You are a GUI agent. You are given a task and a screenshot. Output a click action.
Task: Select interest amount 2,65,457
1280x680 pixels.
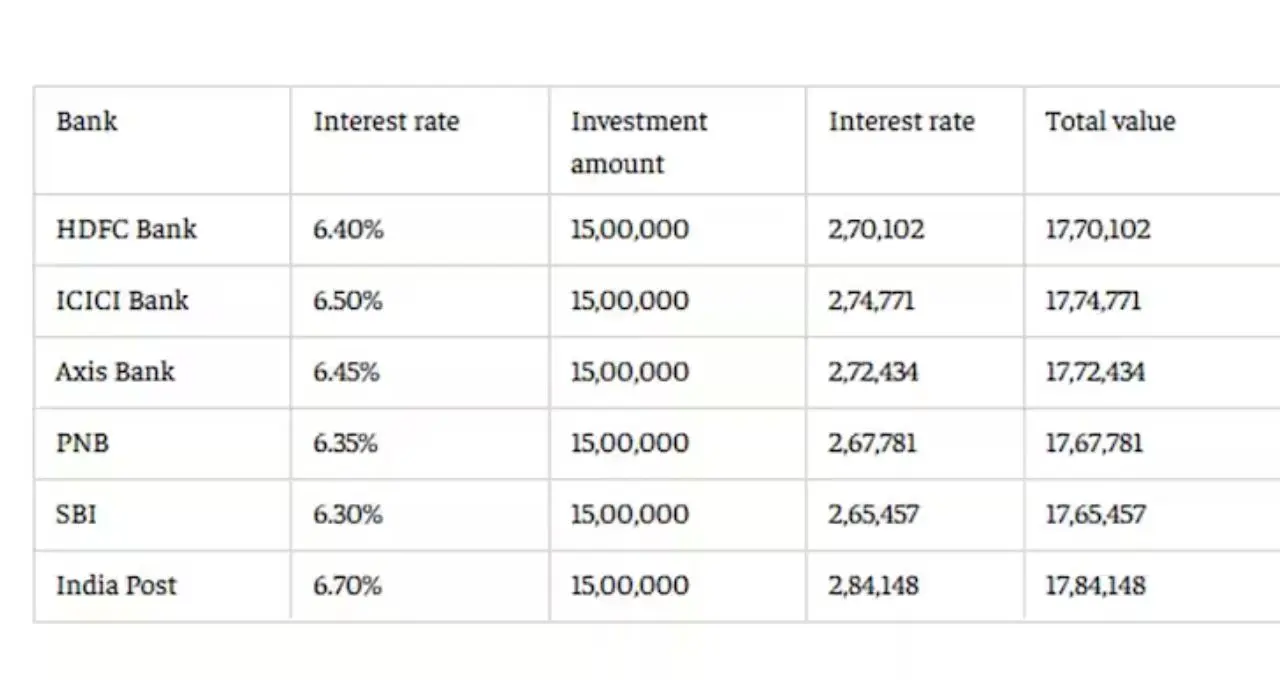pos(873,514)
